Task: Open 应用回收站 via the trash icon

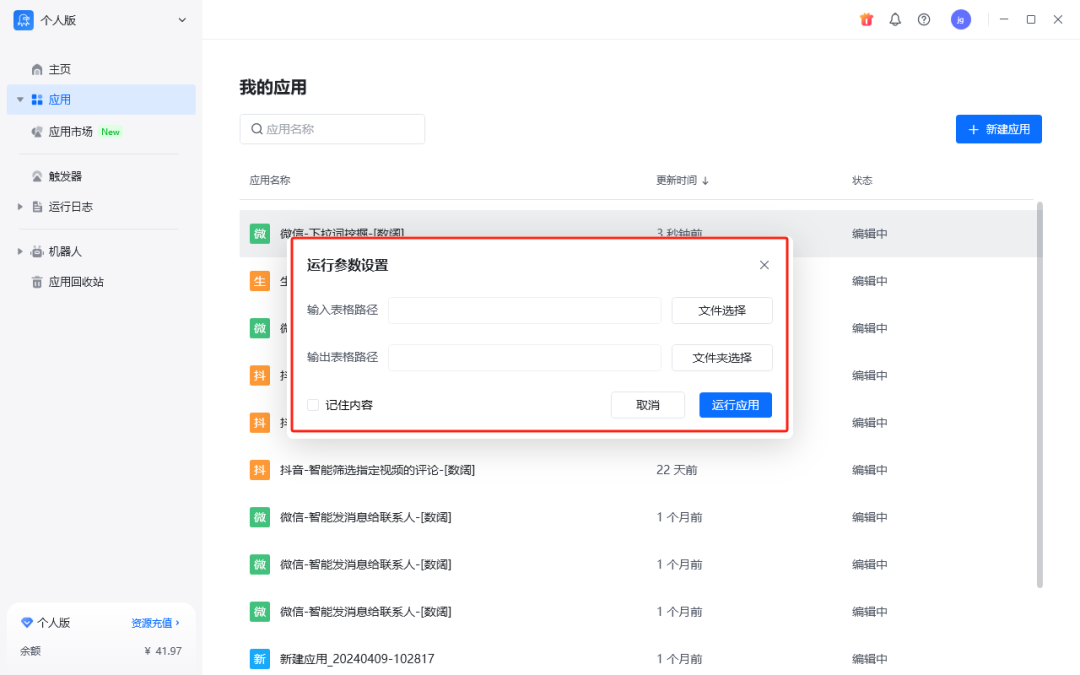Action: [x=37, y=281]
